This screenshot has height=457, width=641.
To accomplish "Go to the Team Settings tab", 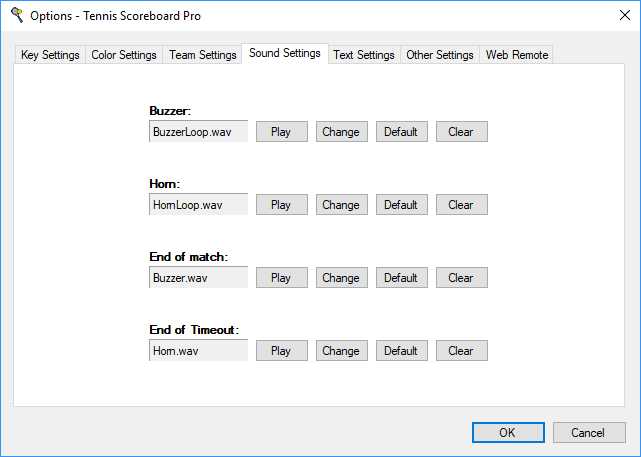I will pos(202,55).
